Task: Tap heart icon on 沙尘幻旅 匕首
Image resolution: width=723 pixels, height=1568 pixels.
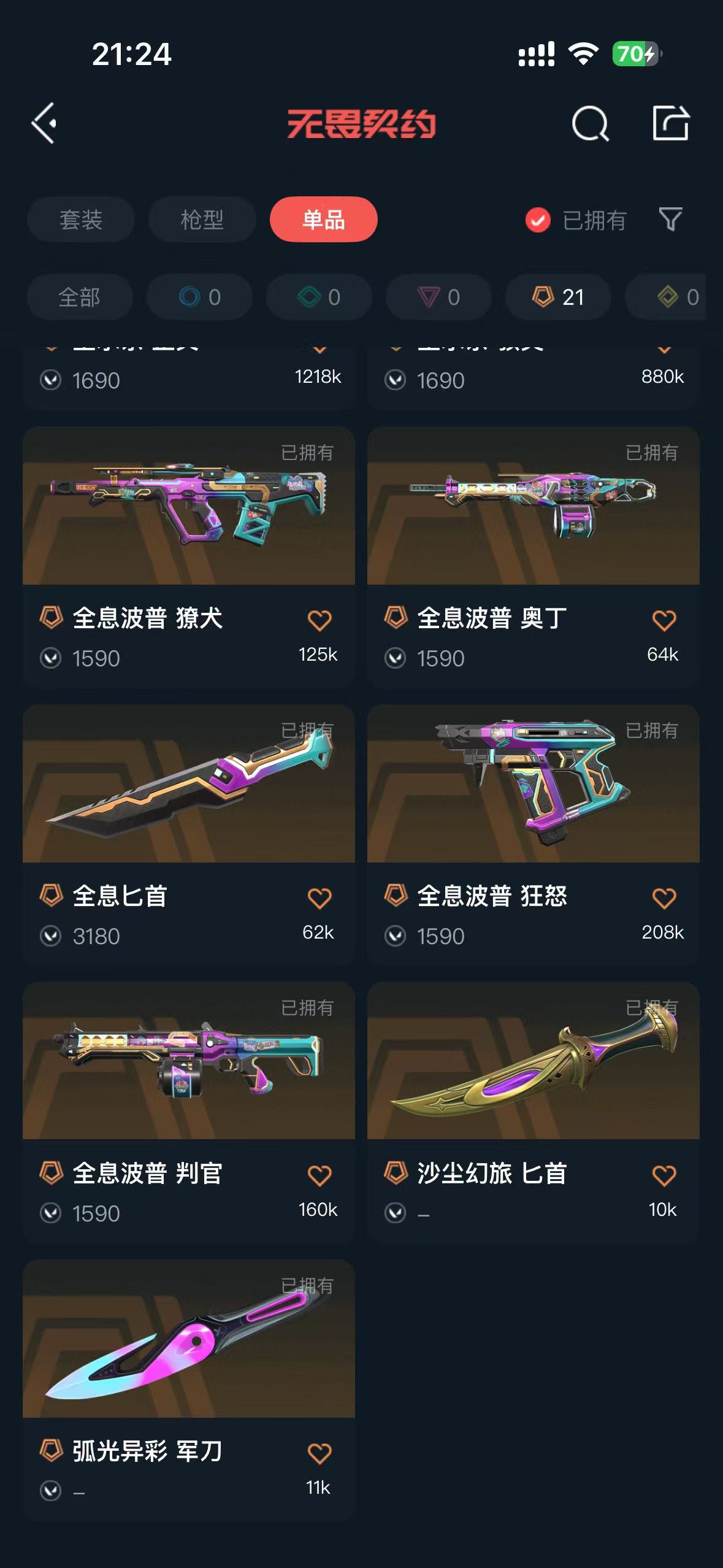Action: click(x=664, y=1175)
